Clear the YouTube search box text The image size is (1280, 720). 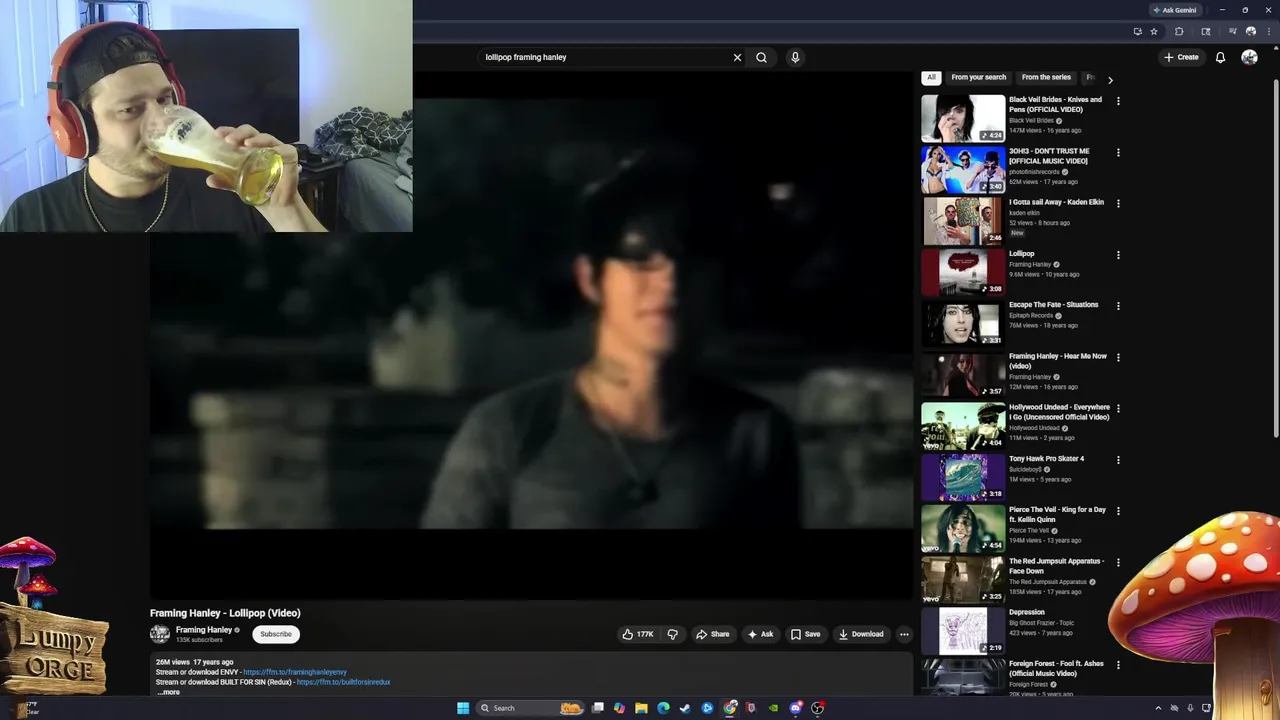tap(737, 57)
